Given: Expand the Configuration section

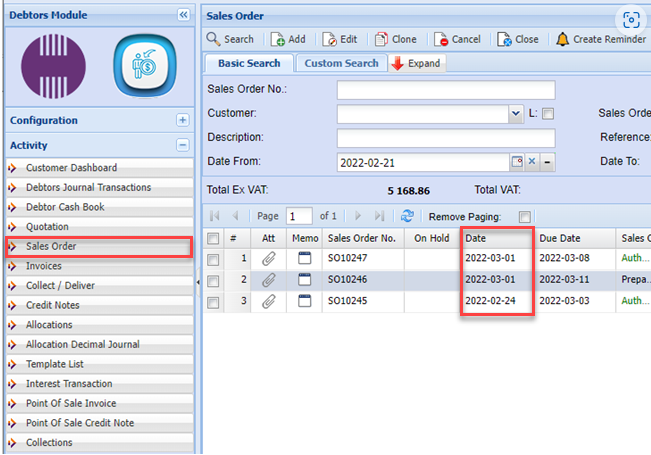Looking at the screenshot, I should click(182, 120).
